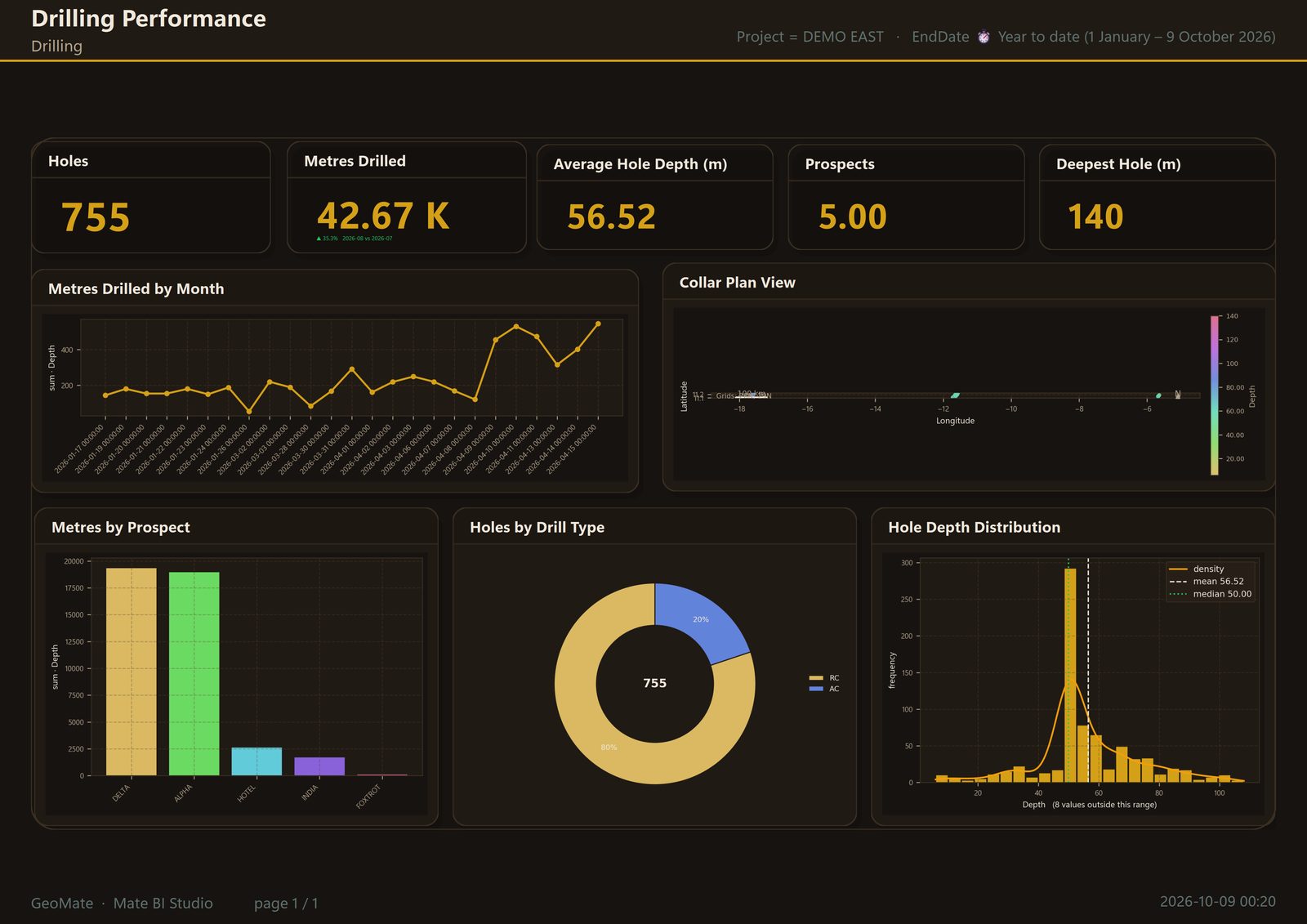Click the 755 total in donut center
The image size is (1307, 924).
(655, 683)
